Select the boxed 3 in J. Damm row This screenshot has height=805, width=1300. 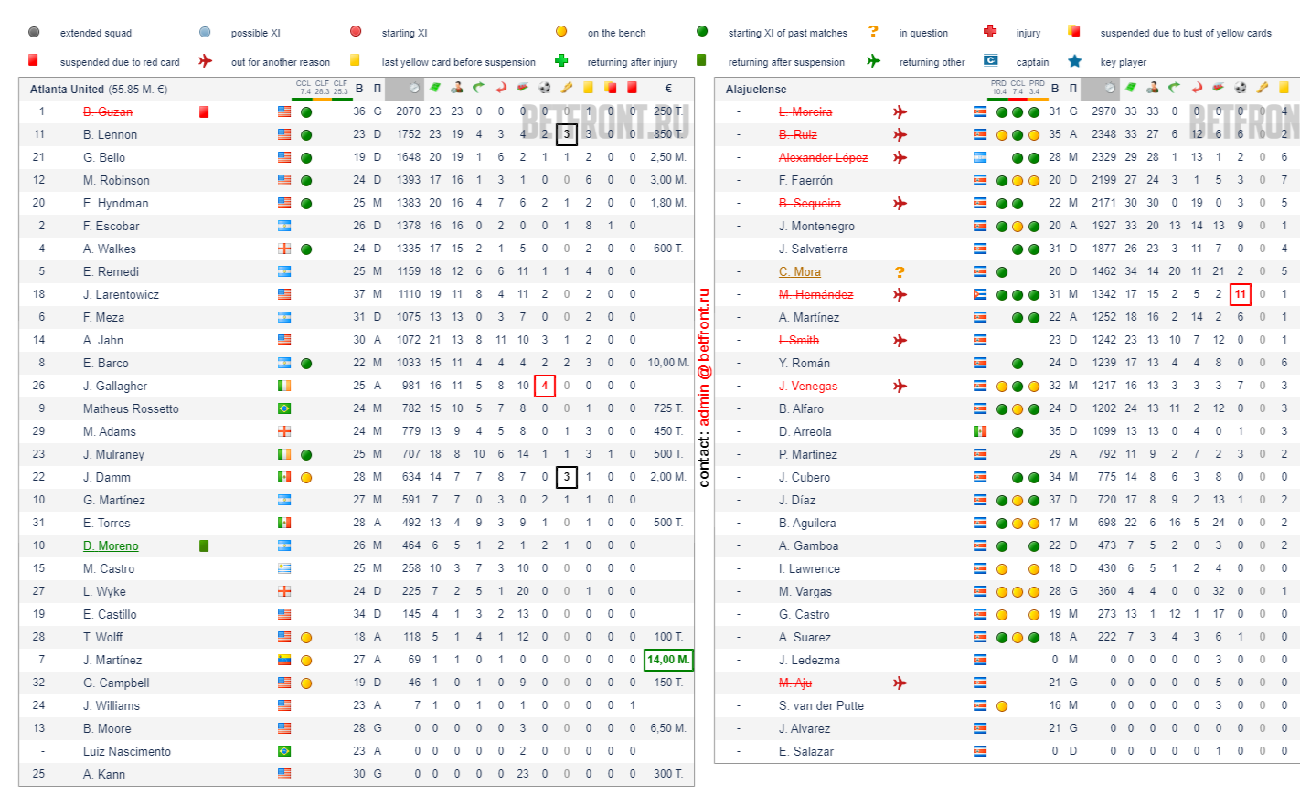566,477
